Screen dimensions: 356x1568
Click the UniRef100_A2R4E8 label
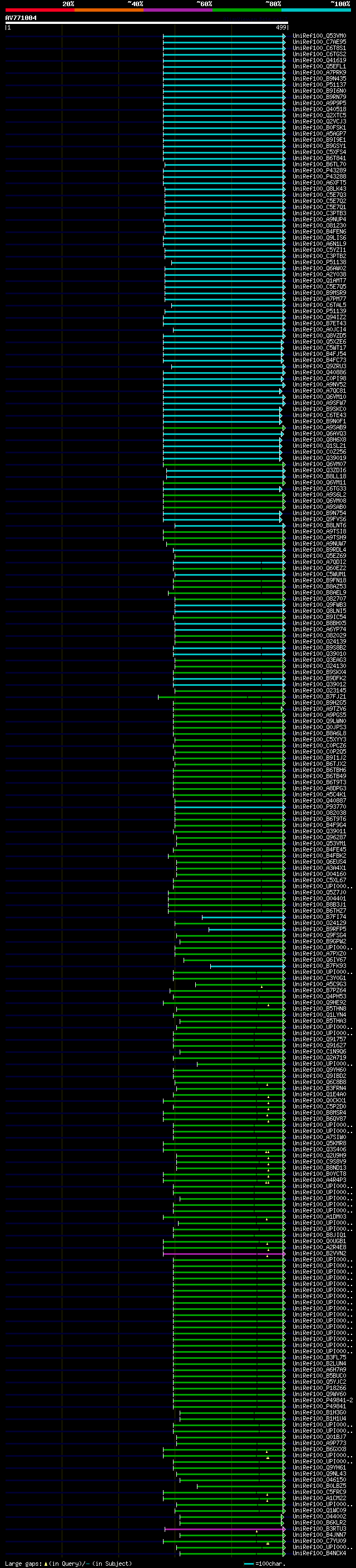[x=319, y=1248]
